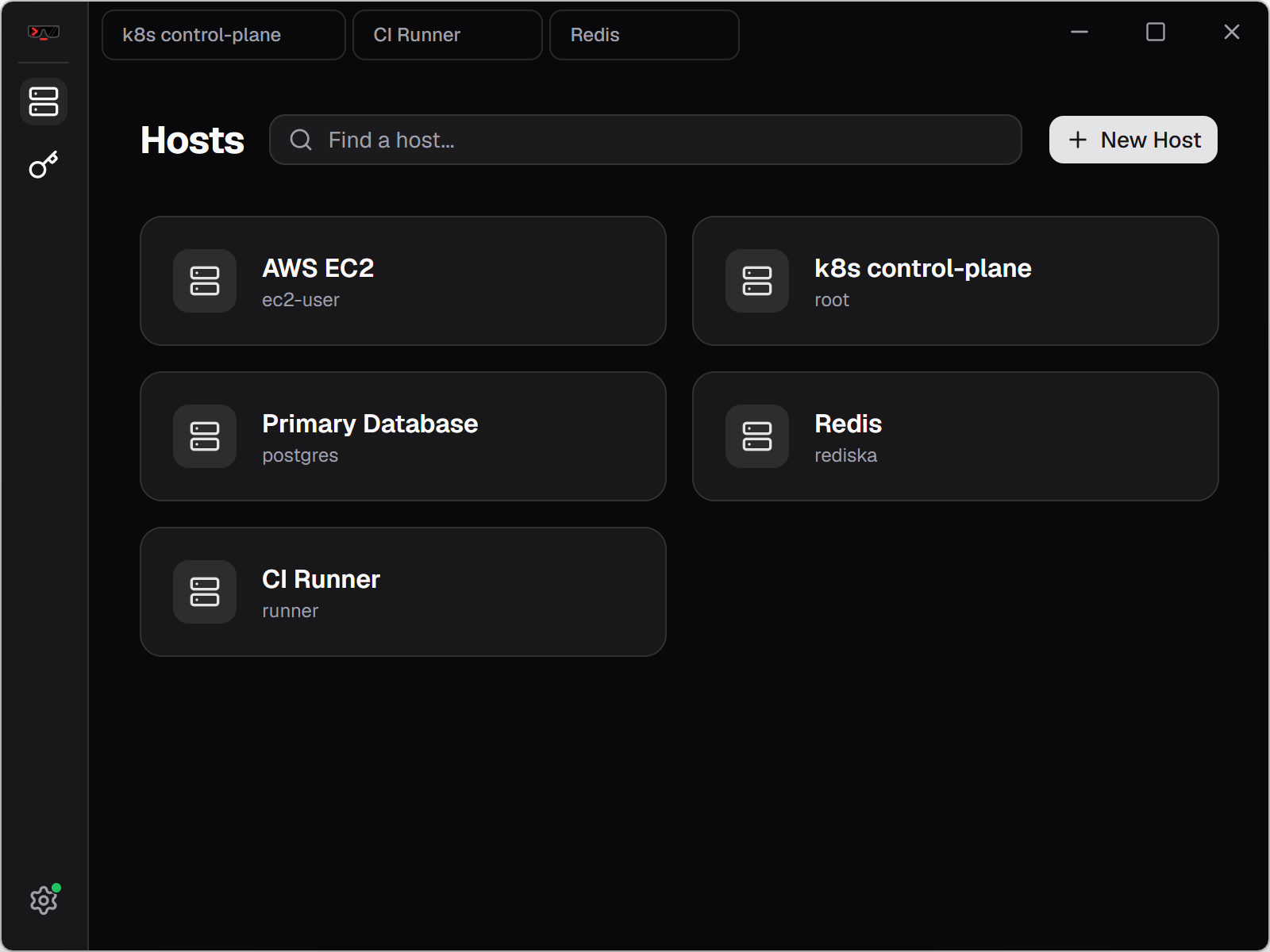Screen dimensions: 1270x952
Task: Click the ec2-user username text
Action: click(301, 300)
